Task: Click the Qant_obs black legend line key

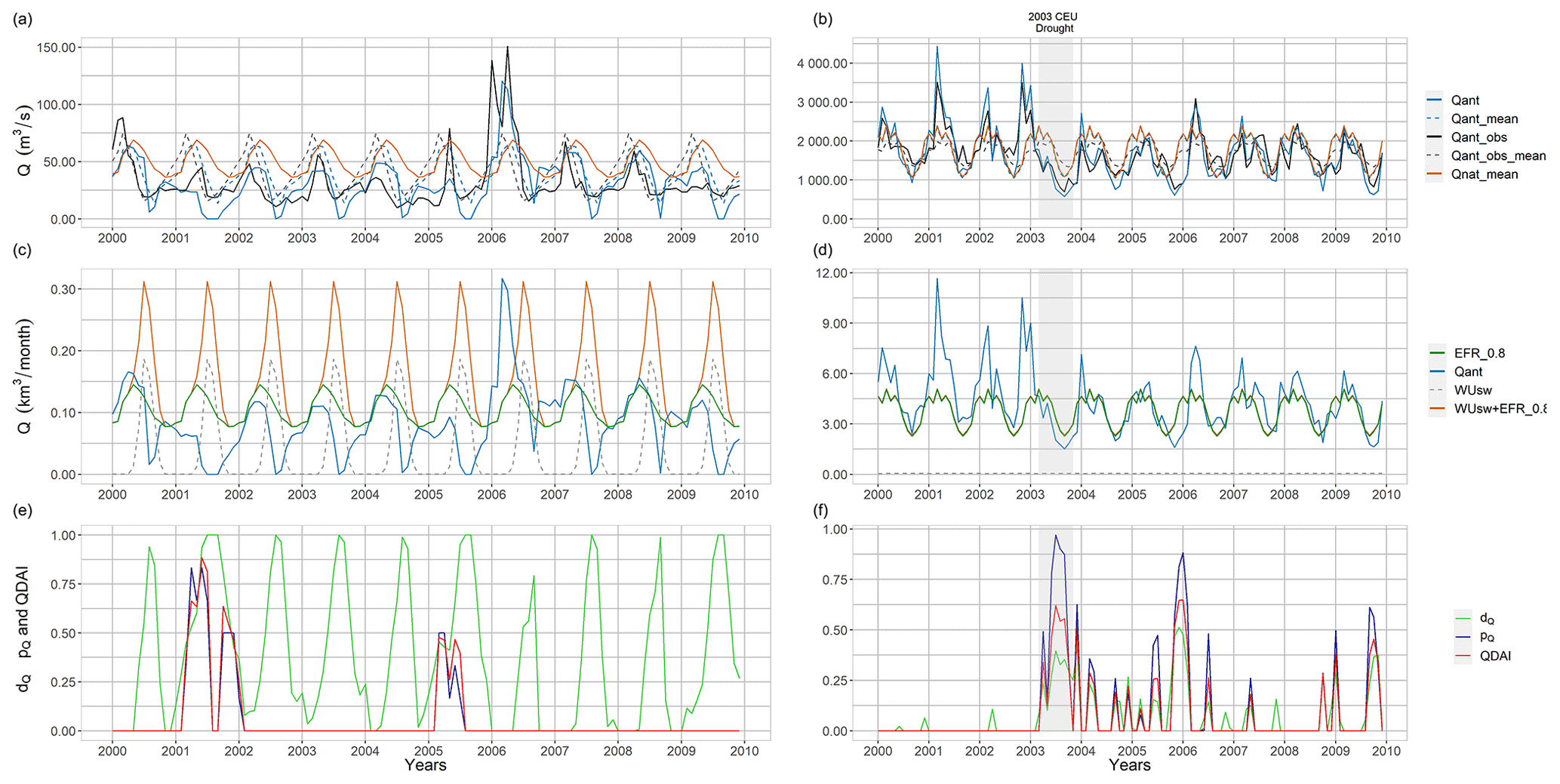Action: coord(1435,137)
